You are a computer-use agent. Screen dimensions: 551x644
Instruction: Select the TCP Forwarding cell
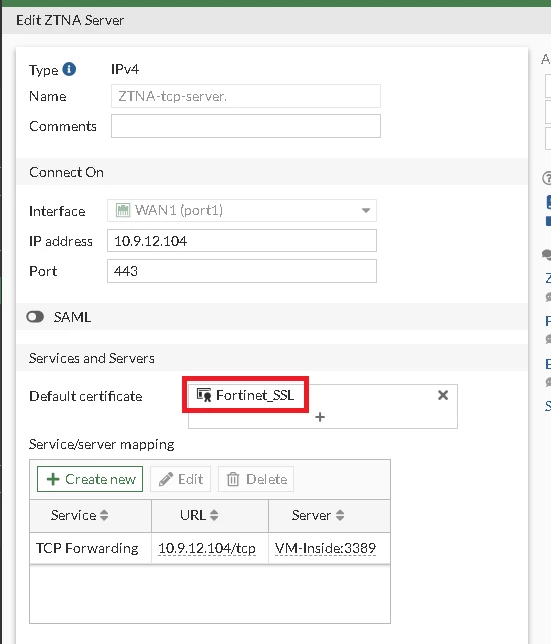[91, 548]
